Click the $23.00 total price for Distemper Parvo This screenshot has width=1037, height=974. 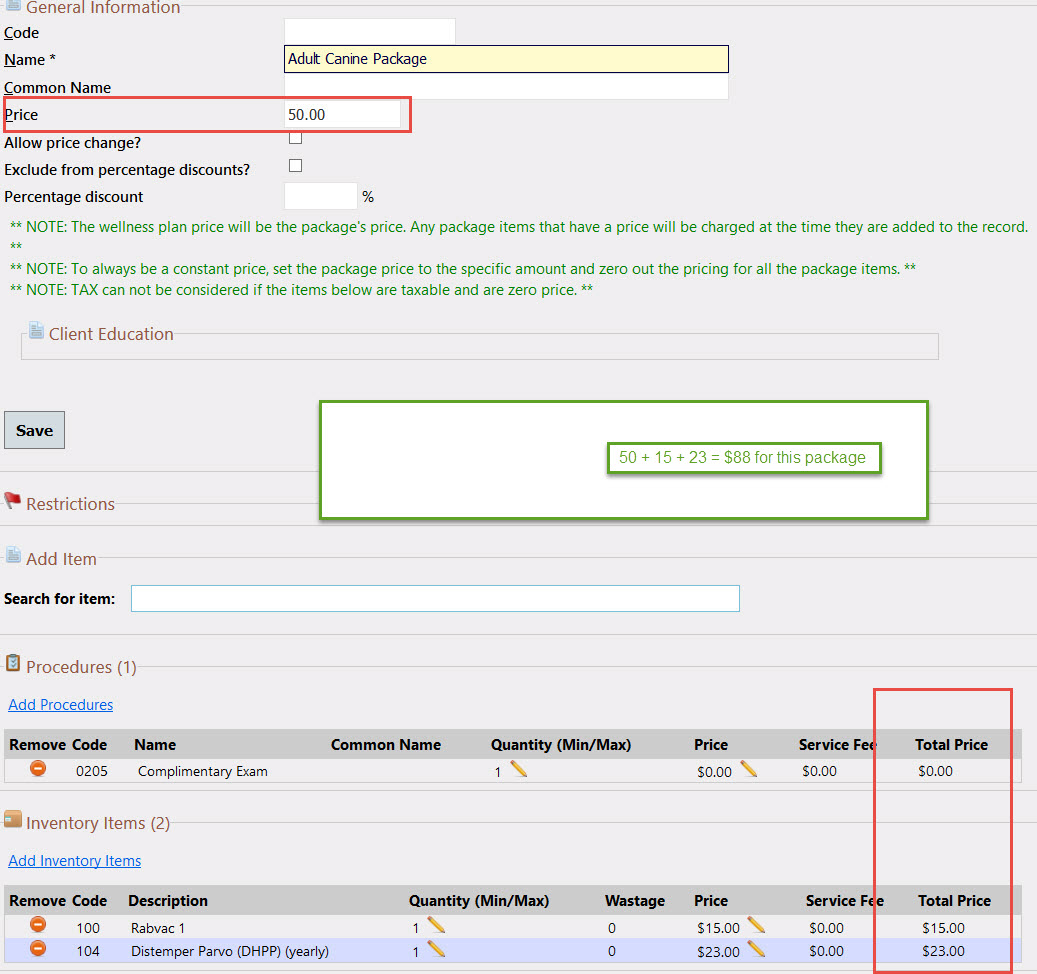click(943, 951)
